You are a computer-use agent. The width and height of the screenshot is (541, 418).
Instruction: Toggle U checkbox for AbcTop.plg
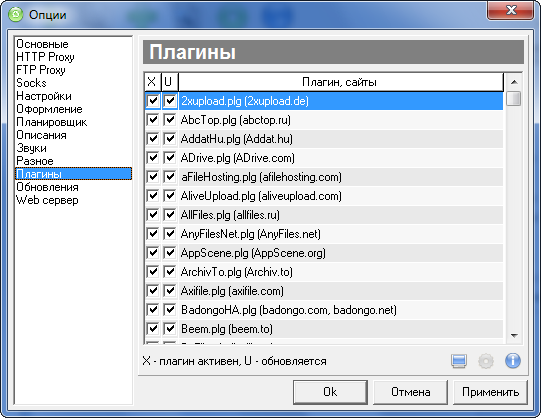[169, 120]
